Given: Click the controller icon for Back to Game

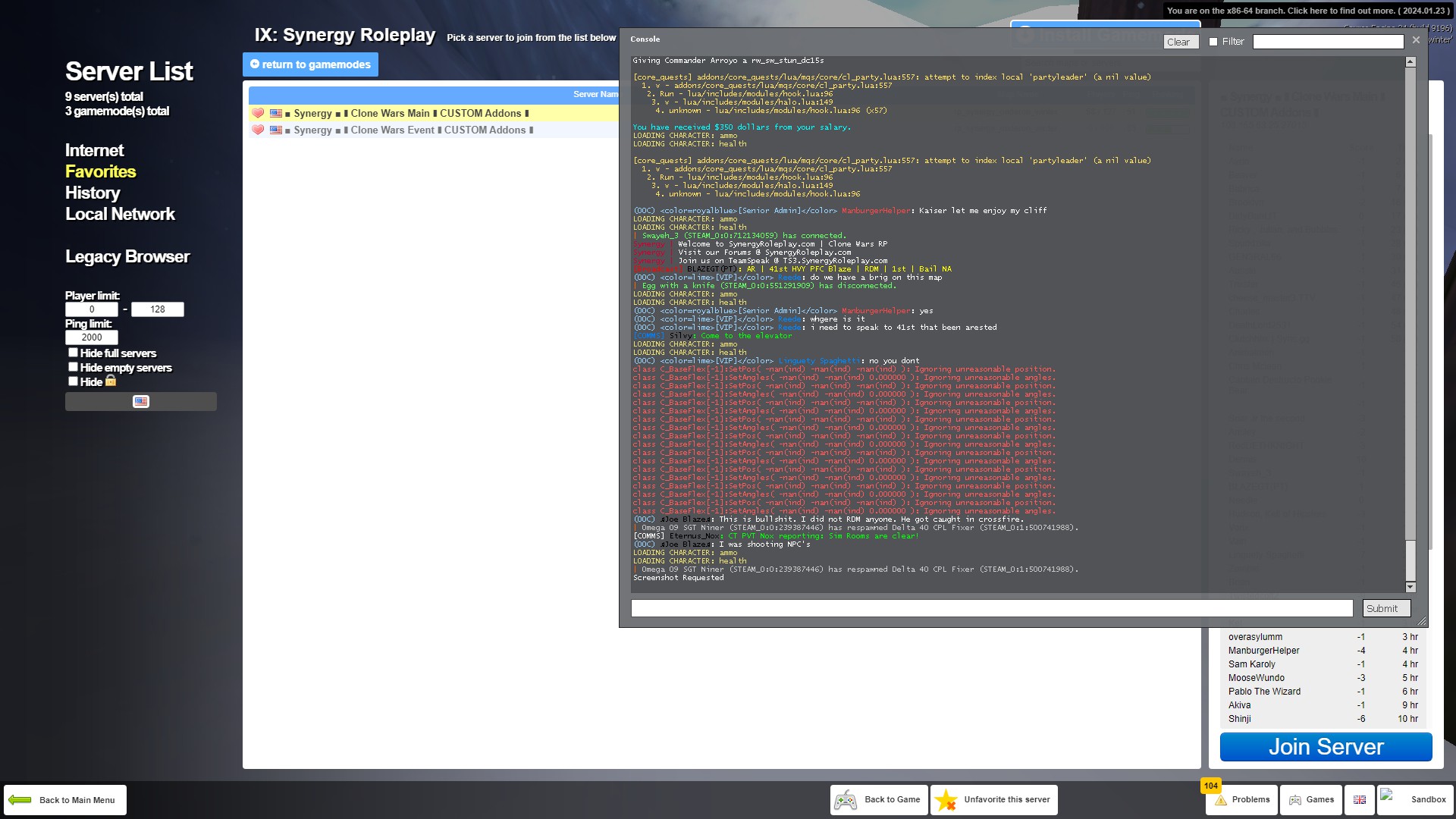Looking at the screenshot, I should pyautogui.click(x=846, y=800).
